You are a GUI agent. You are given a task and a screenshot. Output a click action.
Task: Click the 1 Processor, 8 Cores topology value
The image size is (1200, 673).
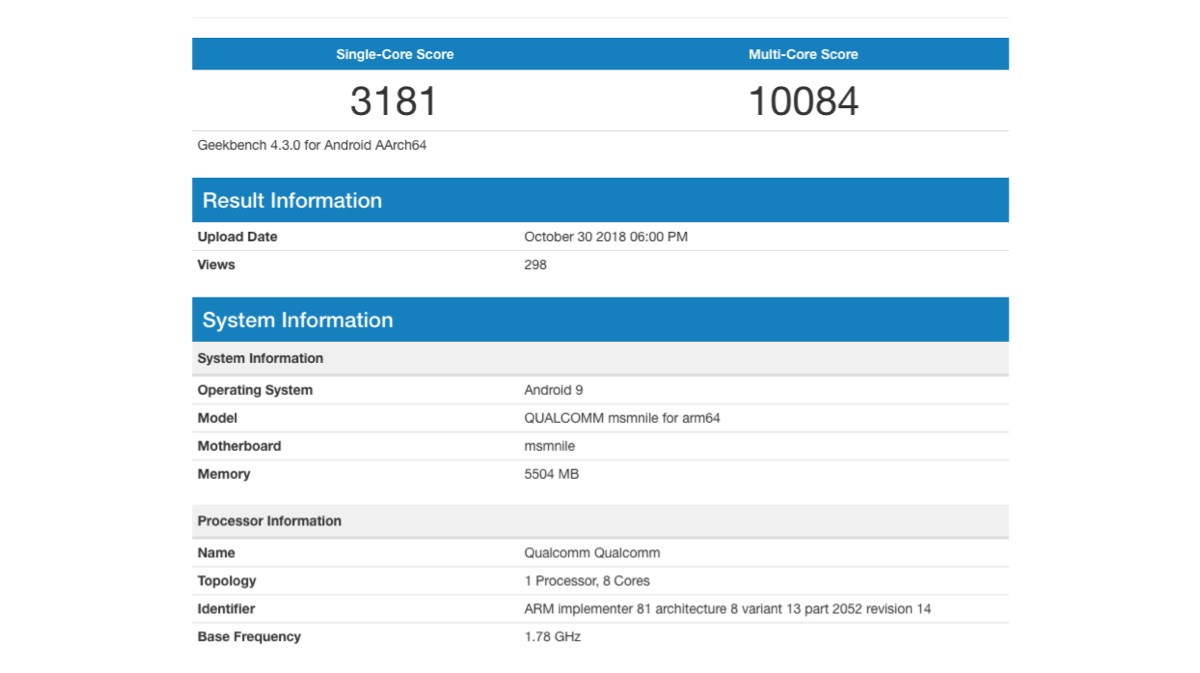point(586,581)
